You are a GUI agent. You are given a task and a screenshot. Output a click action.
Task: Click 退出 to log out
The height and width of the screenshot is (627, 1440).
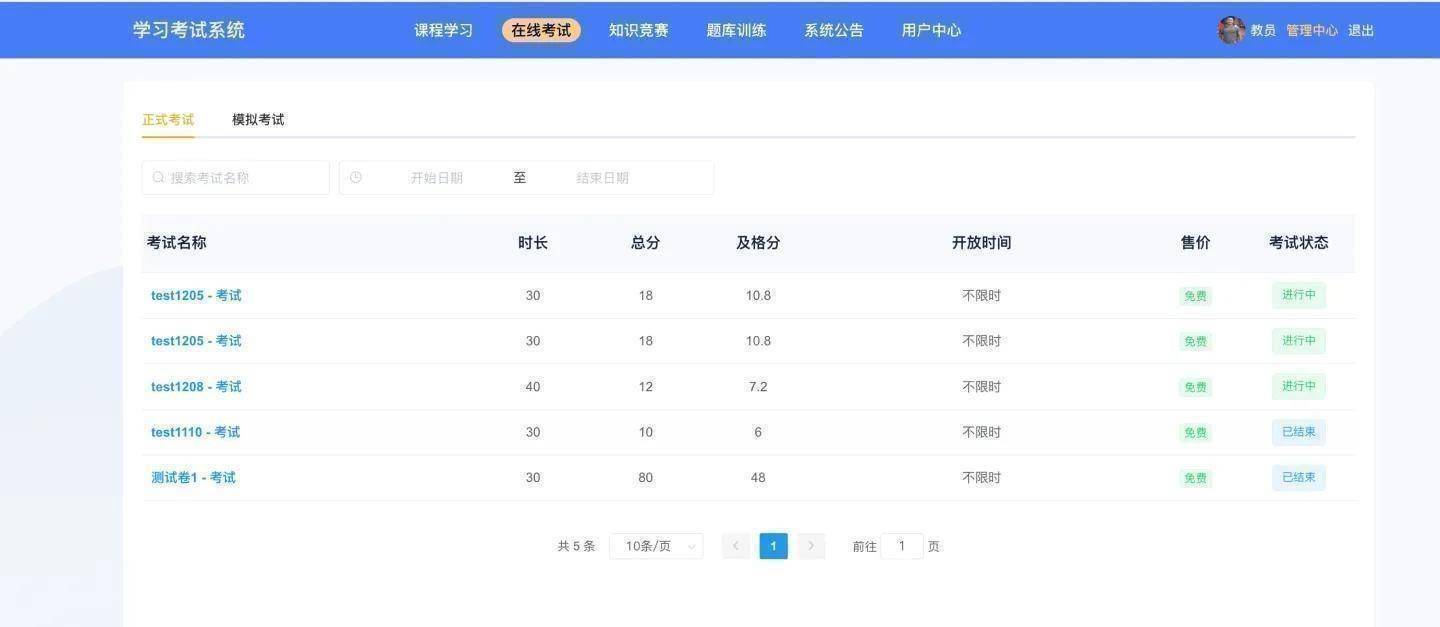[1363, 30]
